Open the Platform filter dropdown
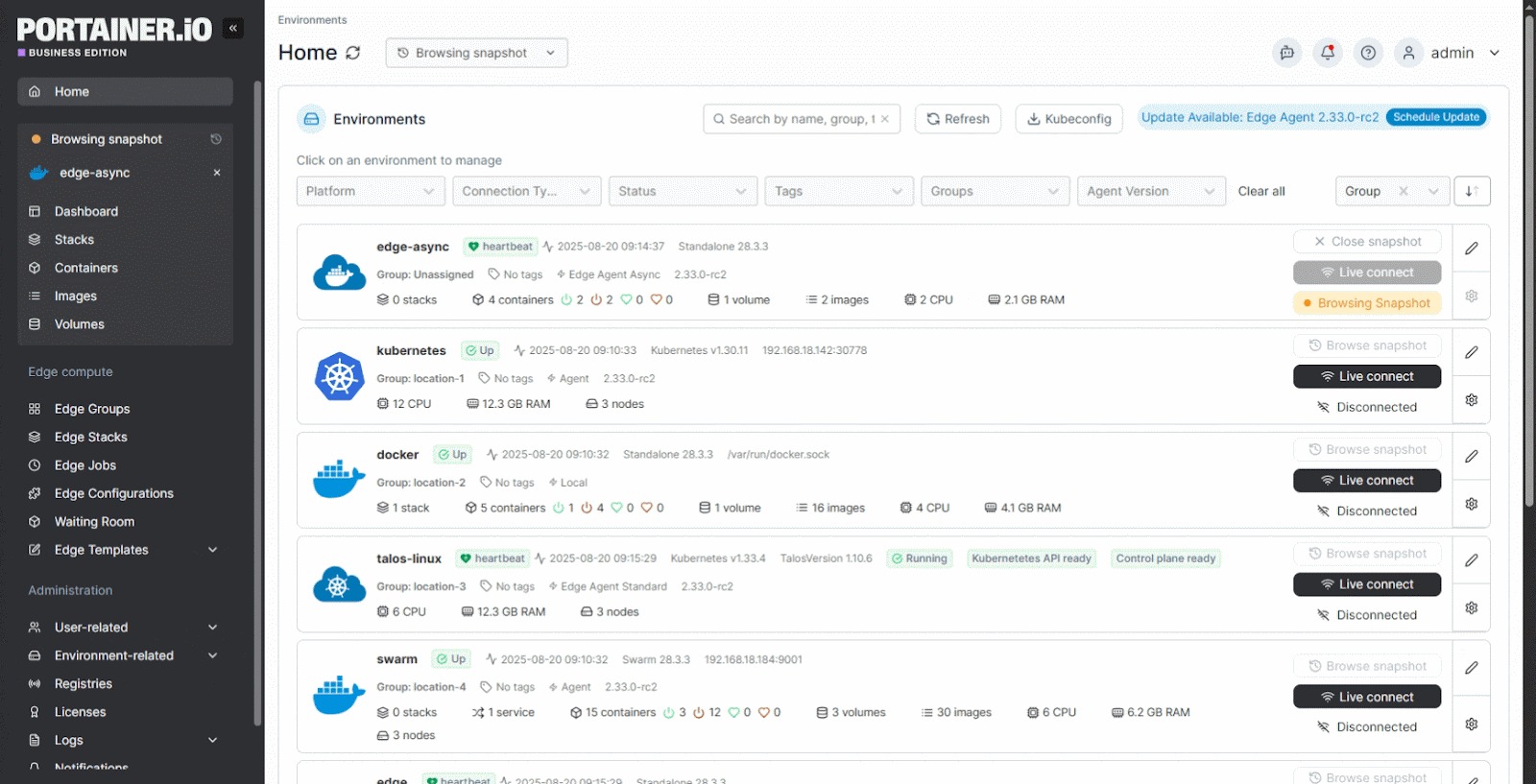This screenshot has height=784, width=1536. [371, 191]
